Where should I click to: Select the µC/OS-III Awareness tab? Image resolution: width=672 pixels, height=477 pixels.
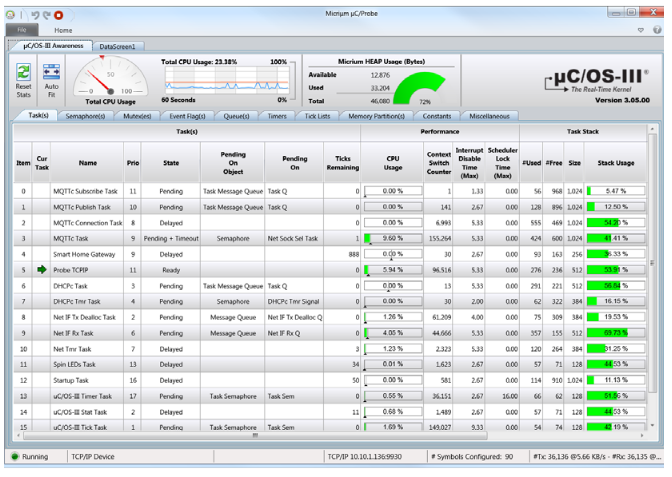click(53, 45)
